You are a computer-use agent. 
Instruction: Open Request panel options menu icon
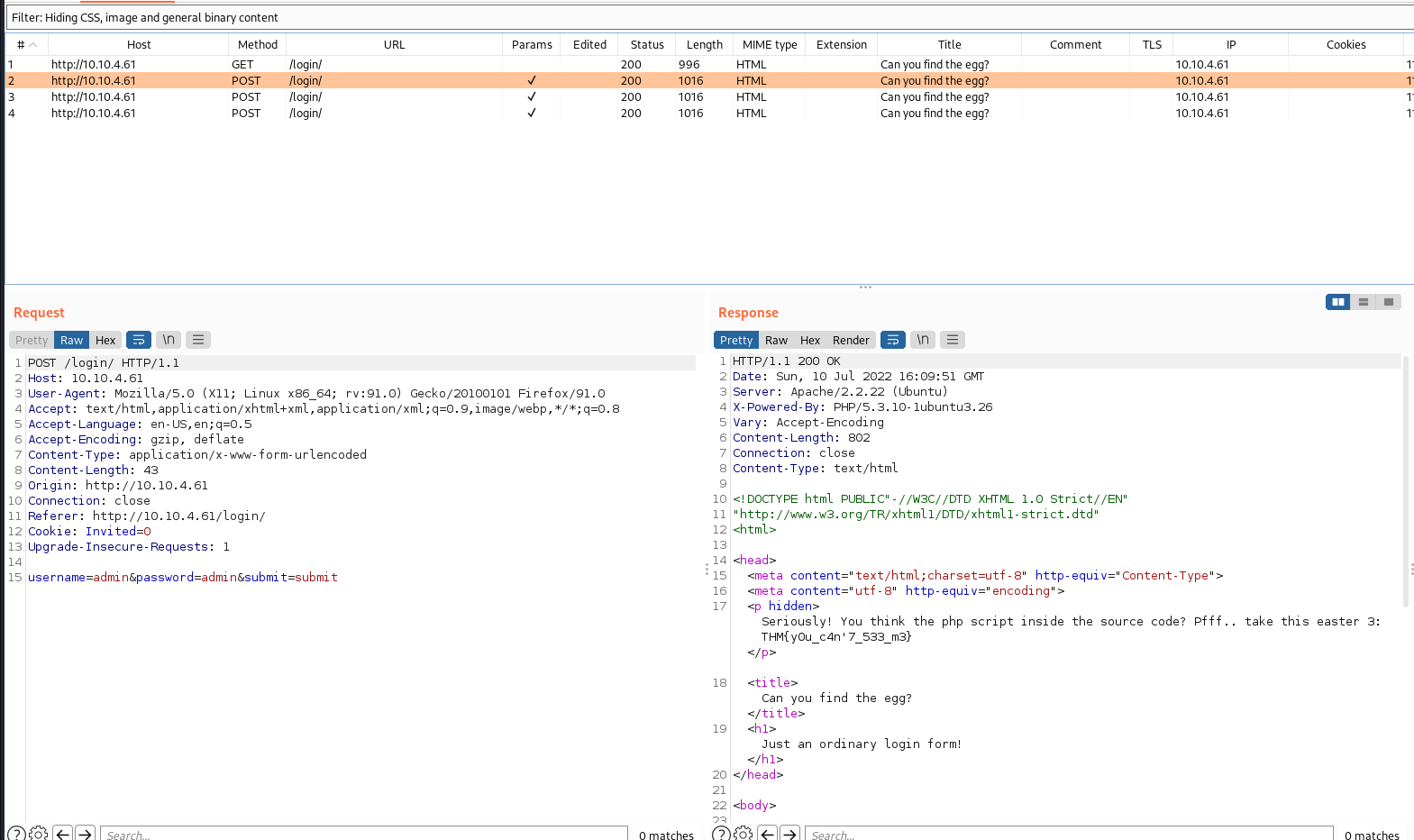tap(198, 340)
